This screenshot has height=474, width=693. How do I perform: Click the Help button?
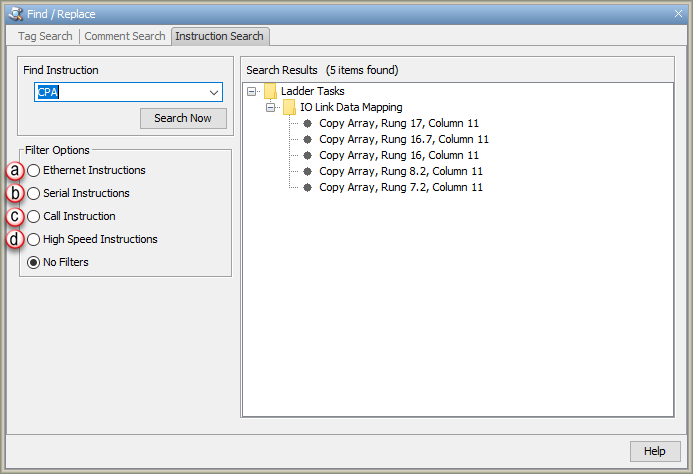tap(654, 451)
